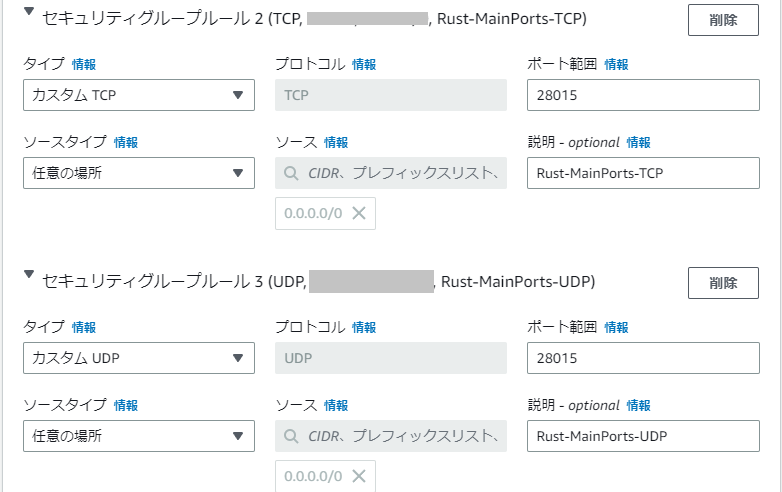Click the port range field in rule 2
Viewport: 782px width, 492px height.
pos(643,95)
